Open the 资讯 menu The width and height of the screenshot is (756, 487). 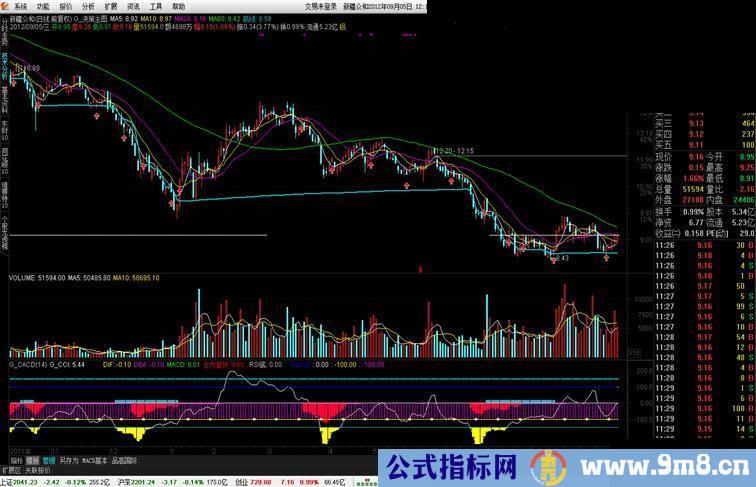tap(133, 6)
